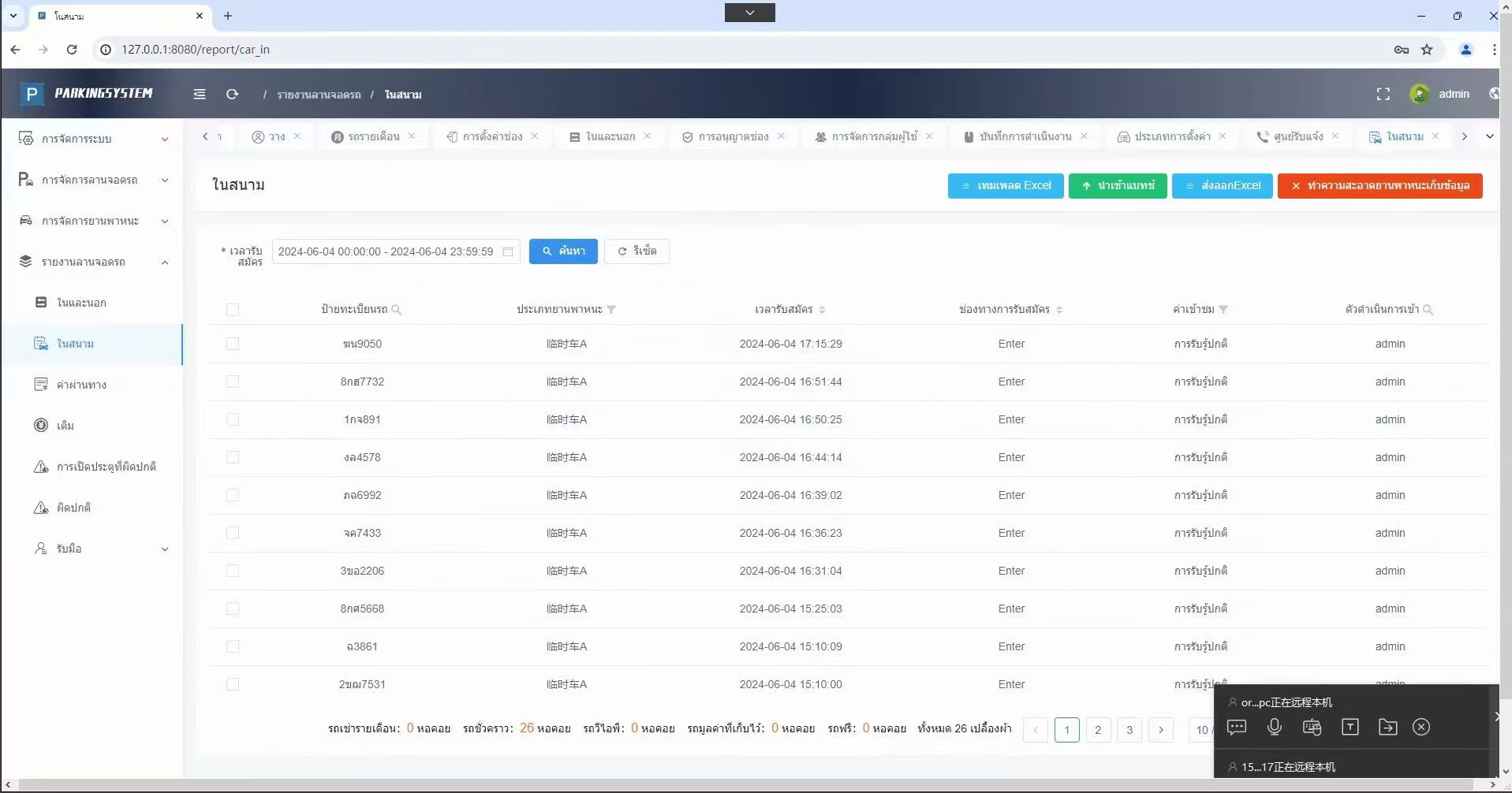Open filter icon on ประเภทยานพาหนะ column

coord(611,310)
